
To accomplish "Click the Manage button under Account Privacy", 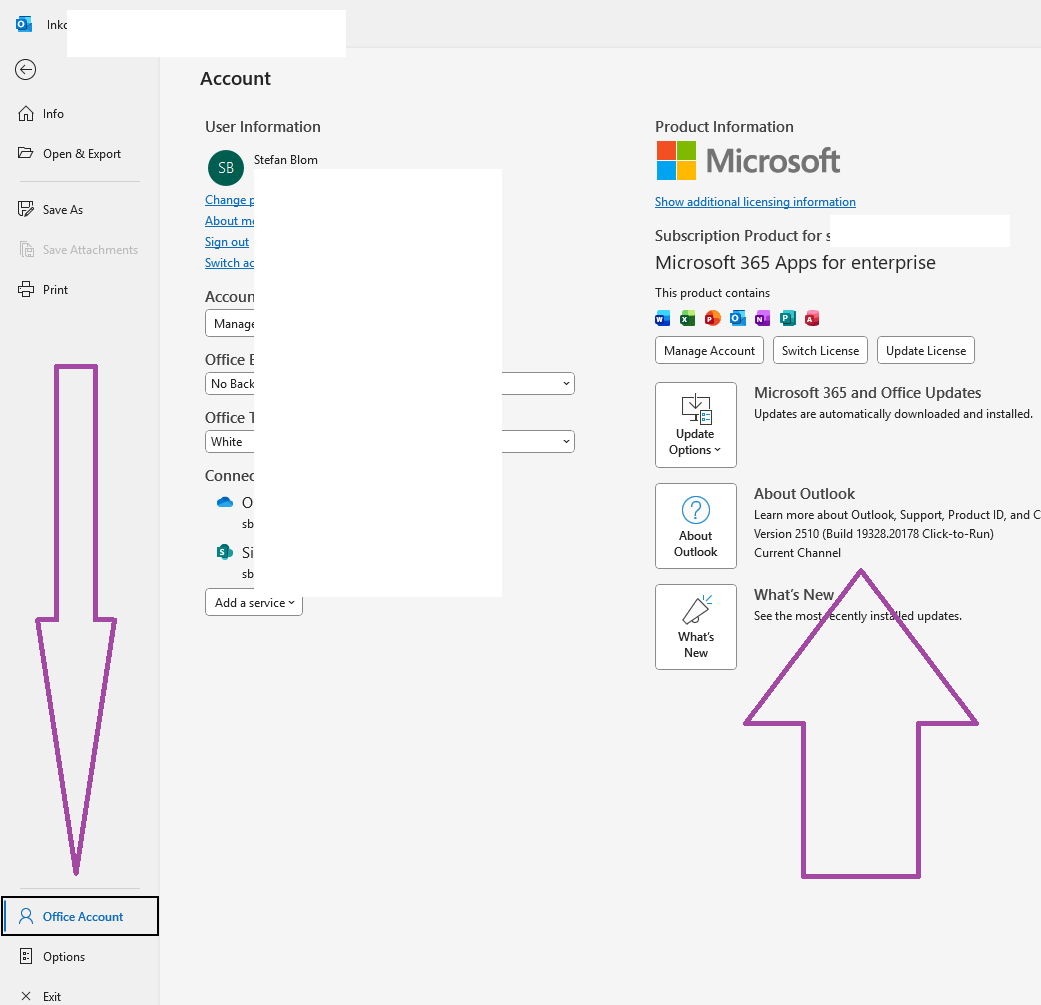I will [230, 323].
